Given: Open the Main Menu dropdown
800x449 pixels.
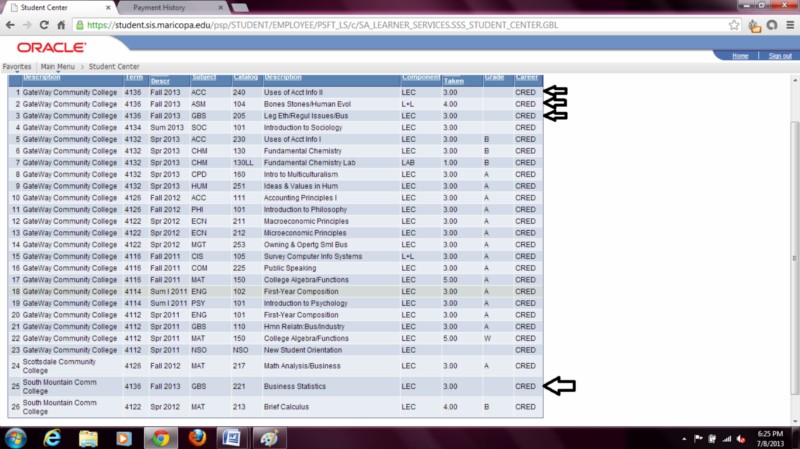Looking at the screenshot, I should [58, 67].
